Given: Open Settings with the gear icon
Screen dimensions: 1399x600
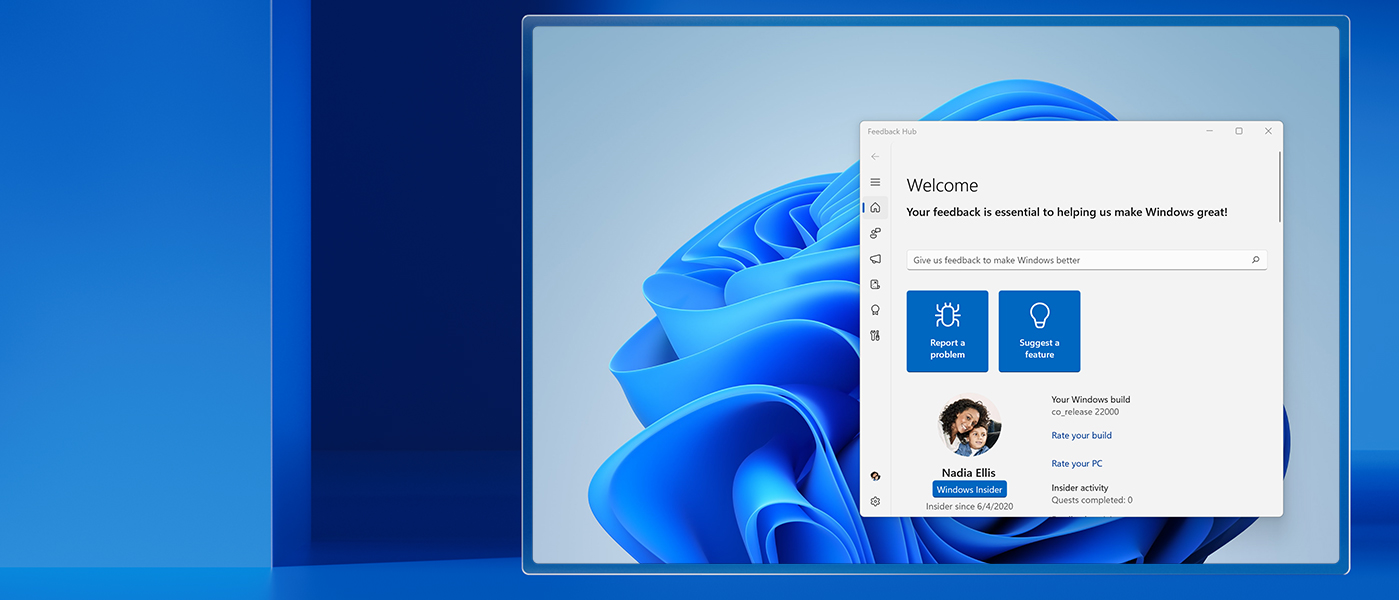Looking at the screenshot, I should 875,501.
